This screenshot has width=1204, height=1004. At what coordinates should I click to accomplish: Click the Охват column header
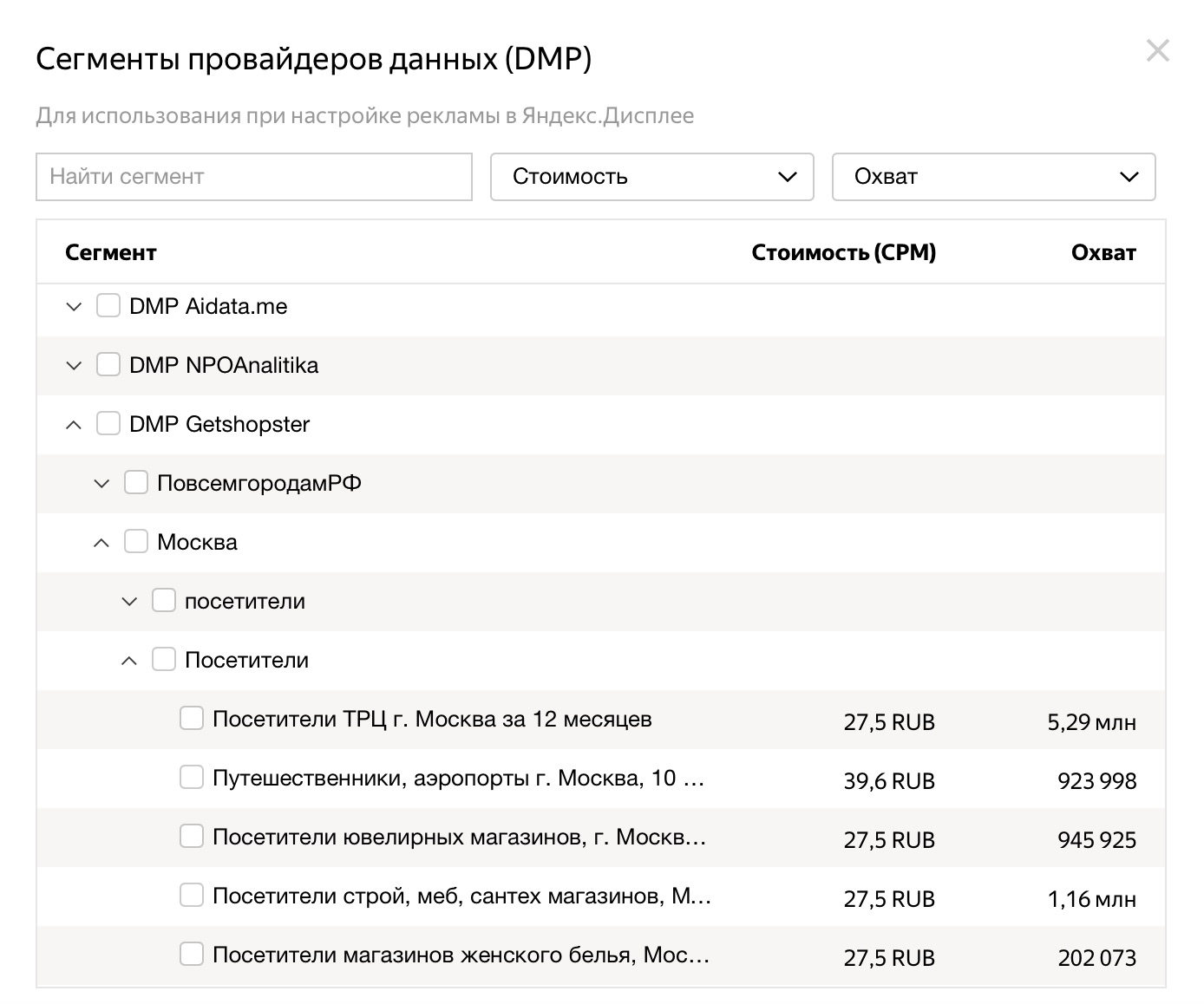pyautogui.click(x=1103, y=253)
